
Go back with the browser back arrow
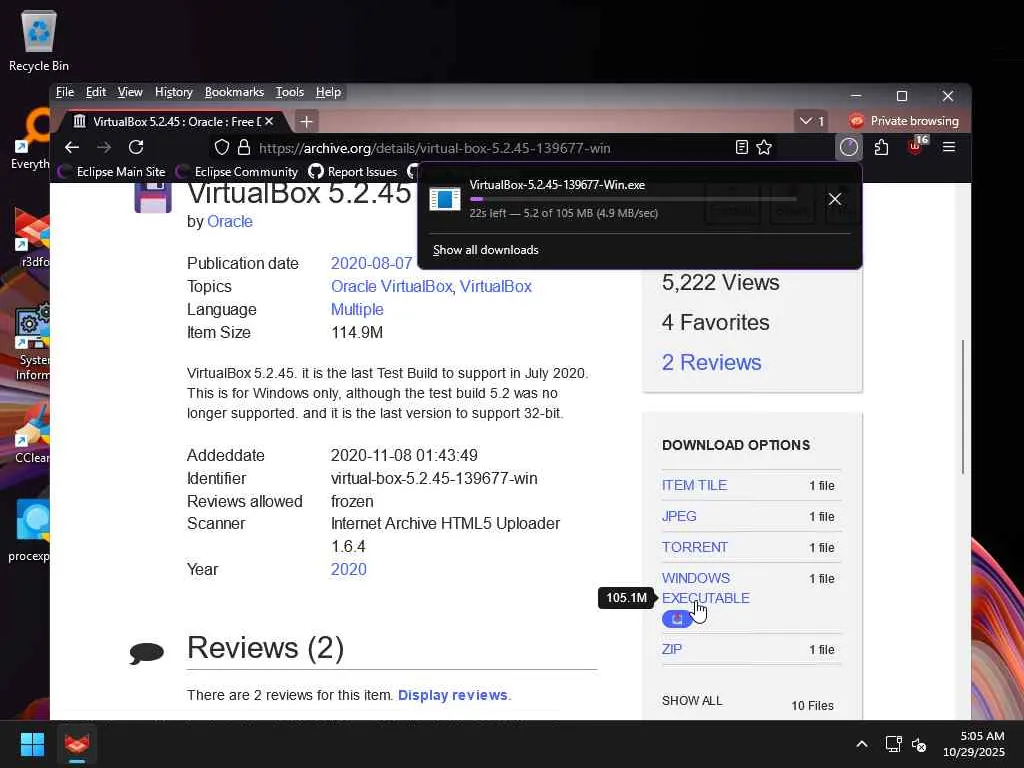[72, 148]
